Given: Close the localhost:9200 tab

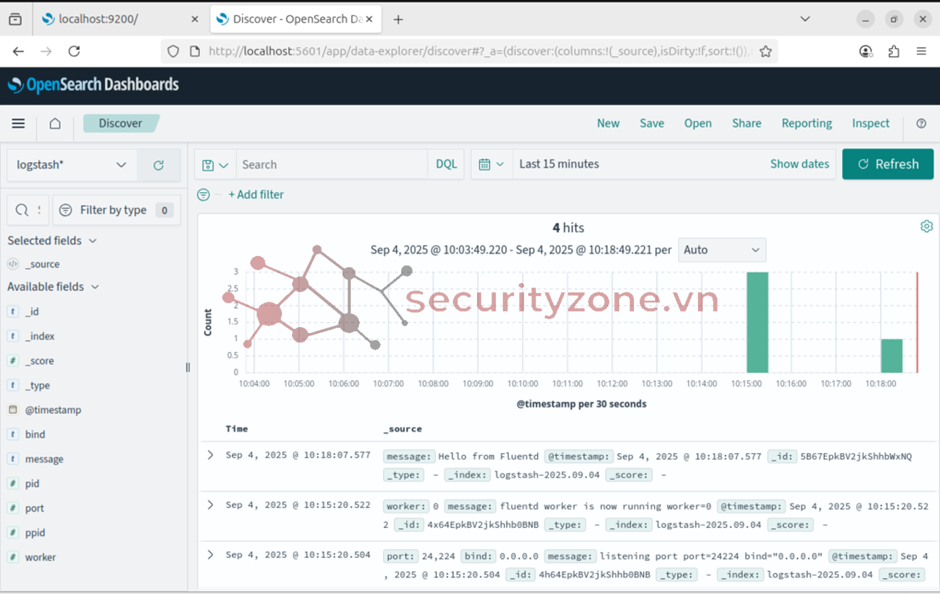Looking at the screenshot, I should 194,19.
